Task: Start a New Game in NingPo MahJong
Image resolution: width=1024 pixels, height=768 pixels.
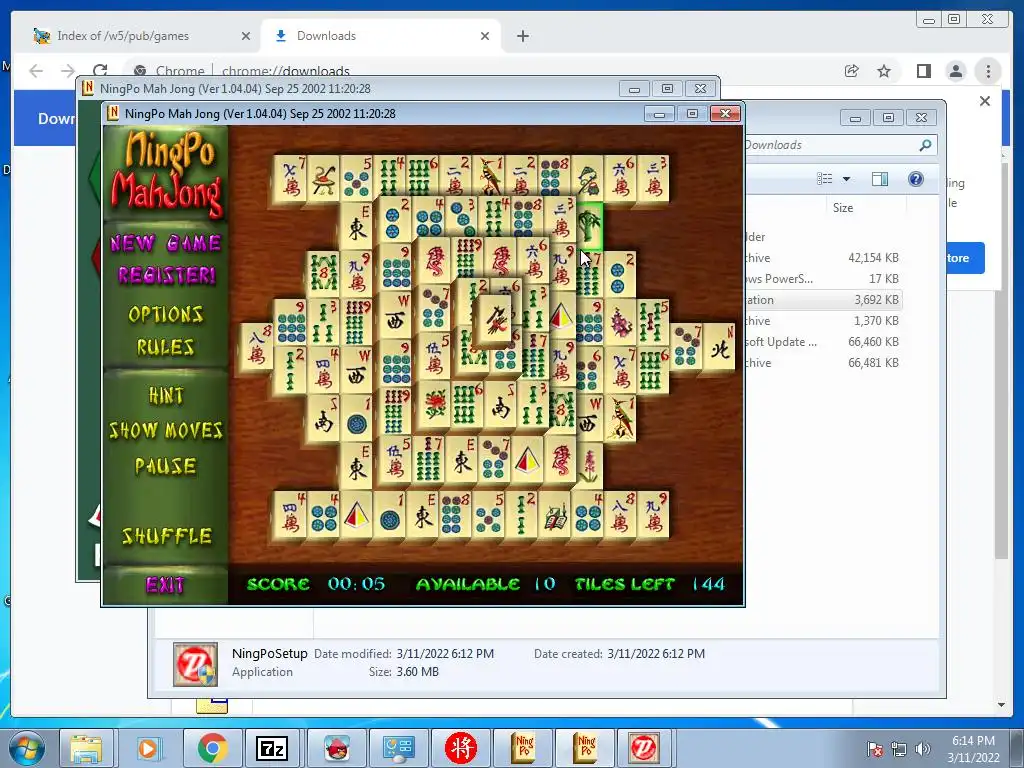Action: (x=165, y=244)
